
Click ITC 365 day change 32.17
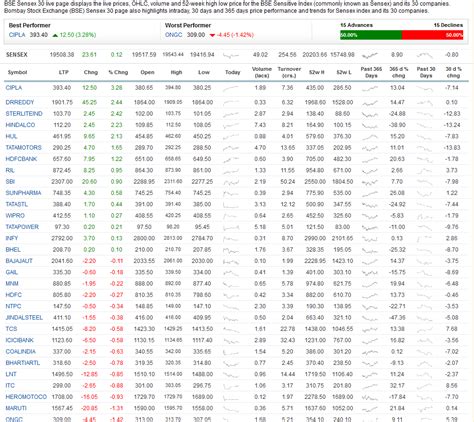(x=397, y=386)
